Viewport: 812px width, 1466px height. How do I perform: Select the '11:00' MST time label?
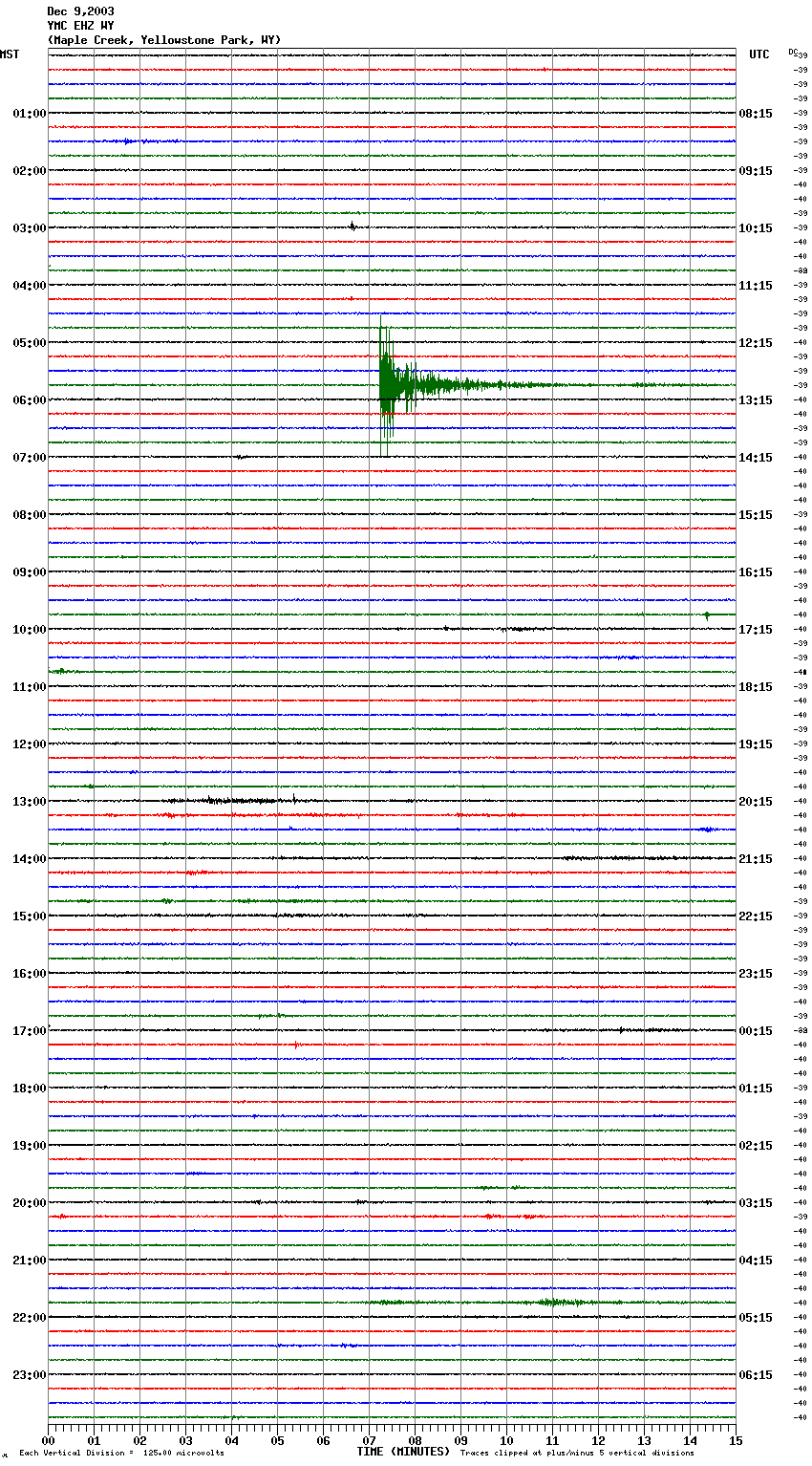click(x=30, y=687)
